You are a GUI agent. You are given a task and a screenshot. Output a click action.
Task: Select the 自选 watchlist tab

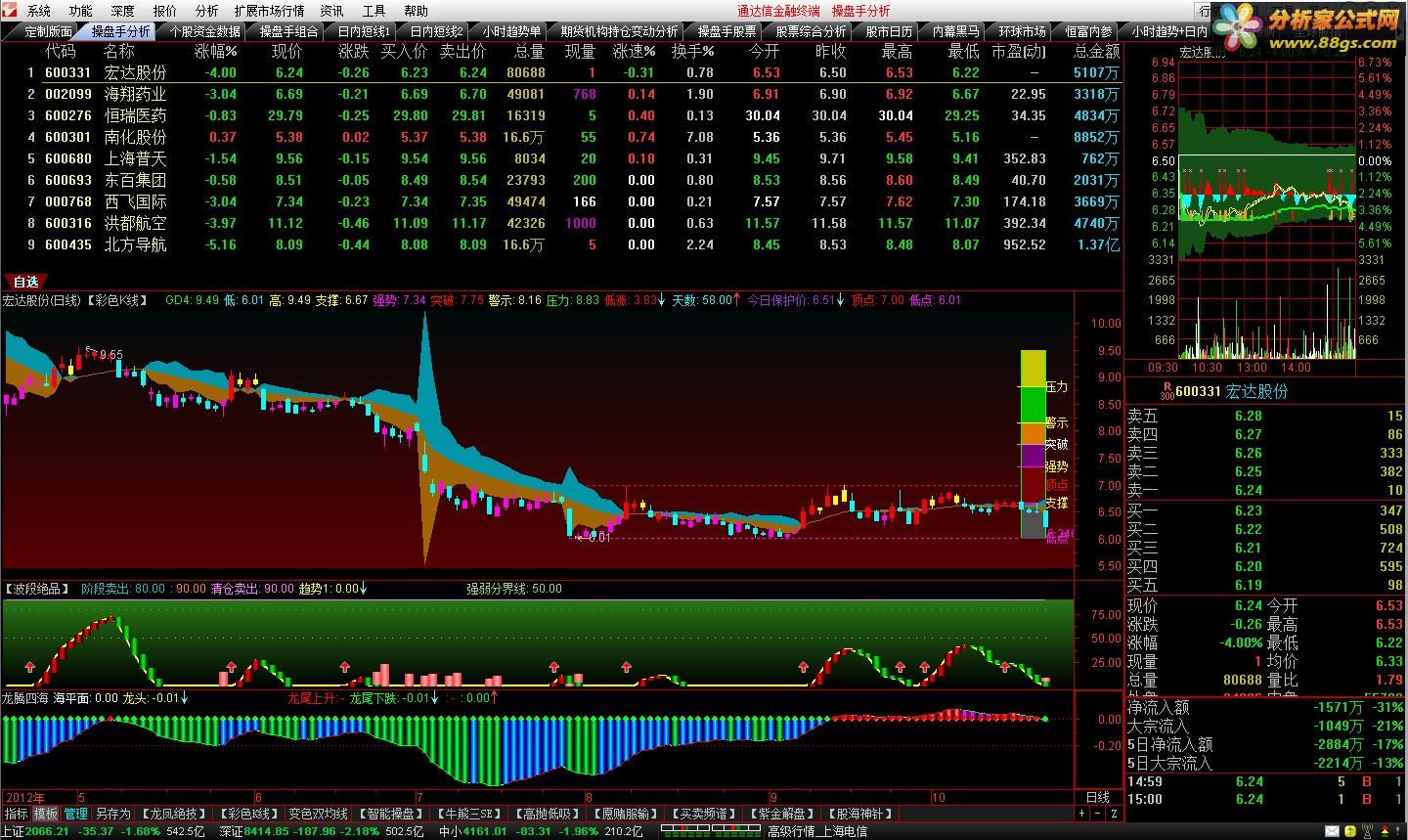(25, 282)
